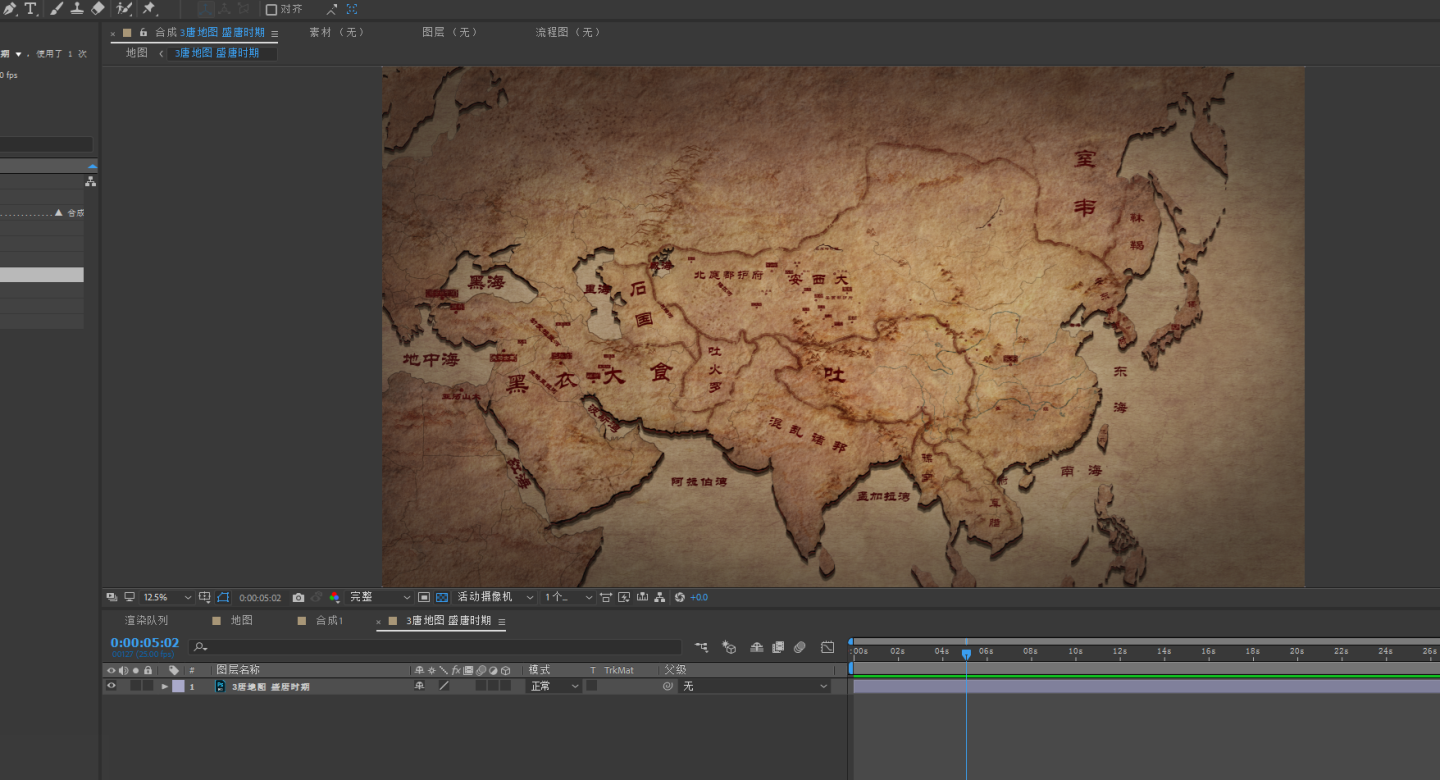Click the 06s mark on the time ruler
The image size is (1440, 780).
tap(987, 651)
